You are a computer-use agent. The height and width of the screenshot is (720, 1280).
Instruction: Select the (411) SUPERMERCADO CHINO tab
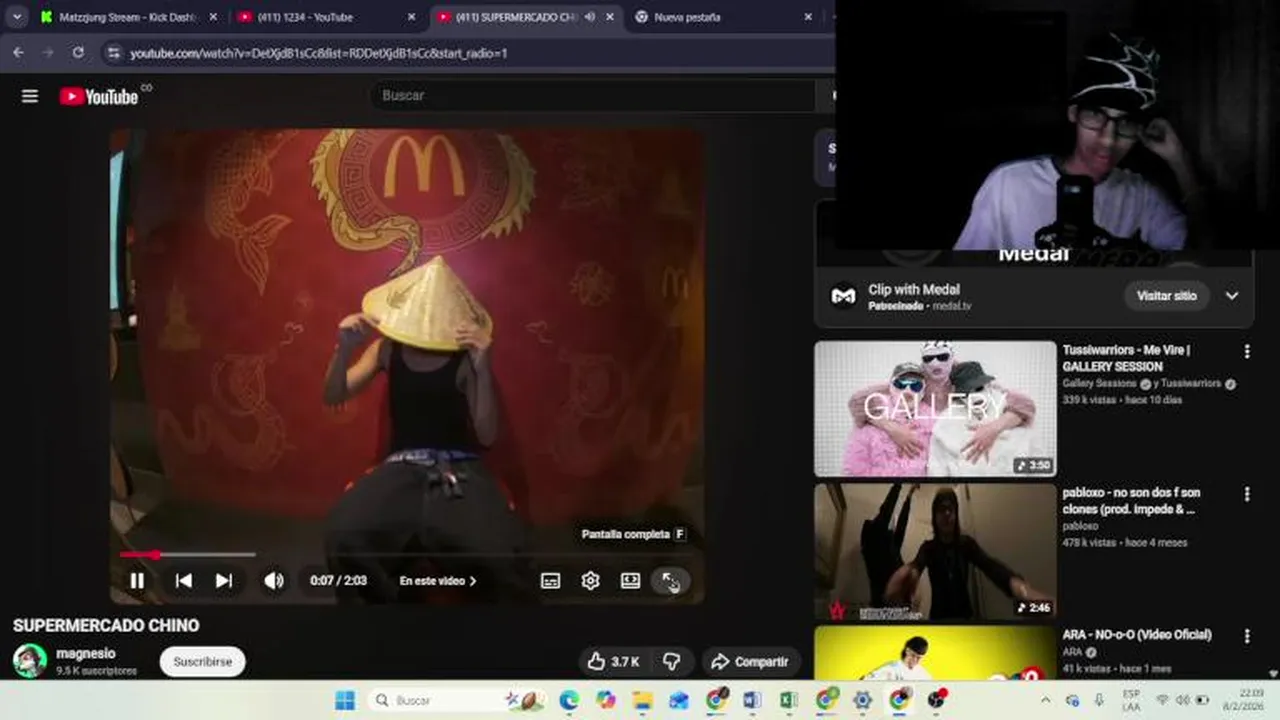[524, 17]
